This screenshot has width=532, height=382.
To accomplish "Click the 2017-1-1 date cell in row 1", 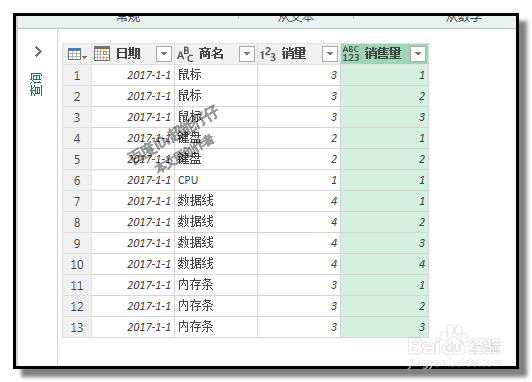I will (x=133, y=75).
